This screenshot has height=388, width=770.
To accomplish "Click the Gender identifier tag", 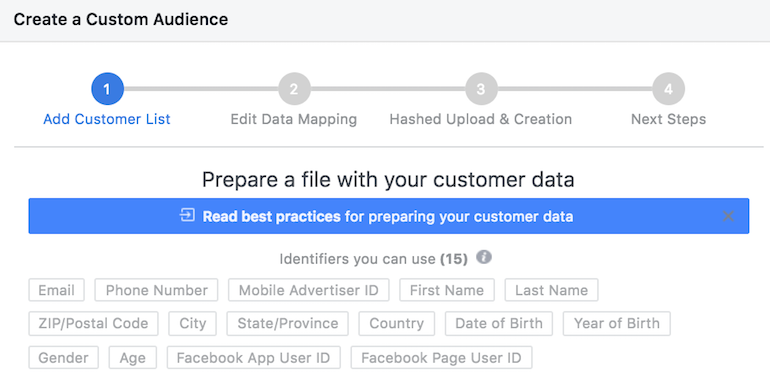I will coord(63,357).
